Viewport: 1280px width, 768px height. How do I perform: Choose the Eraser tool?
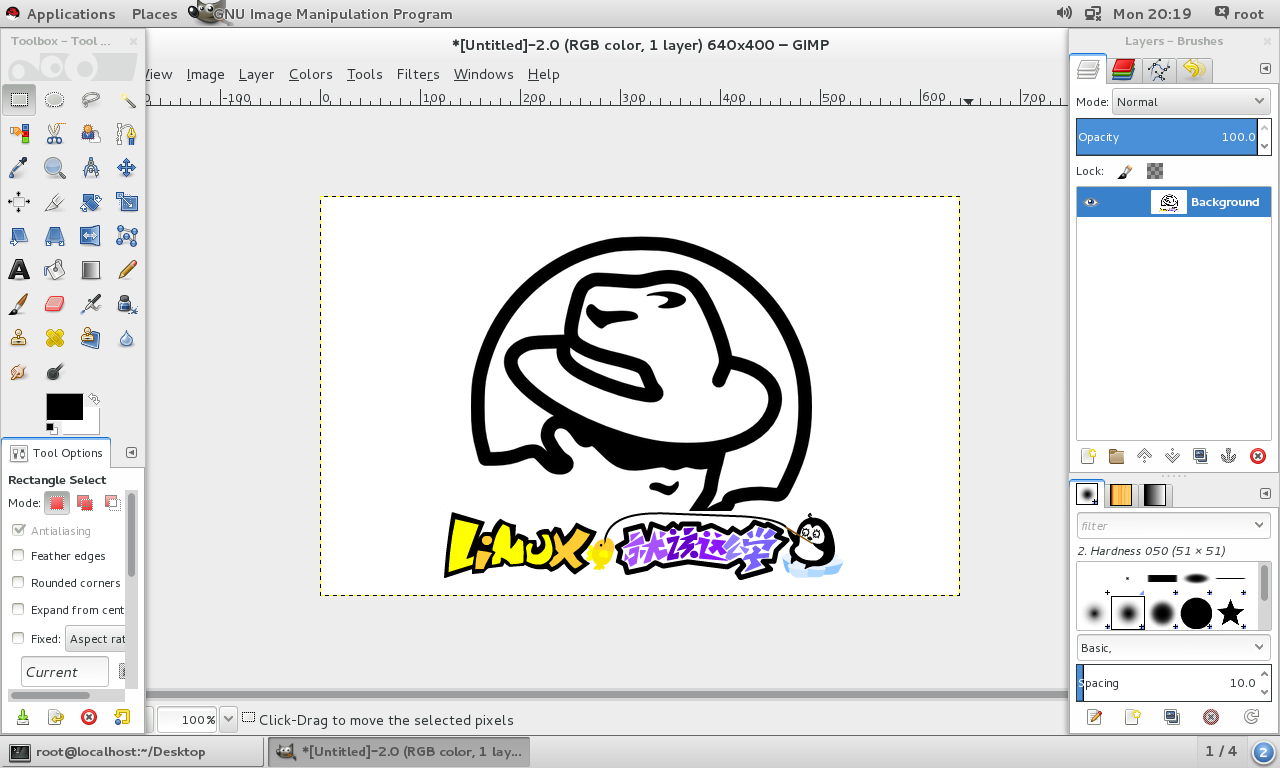[55, 303]
